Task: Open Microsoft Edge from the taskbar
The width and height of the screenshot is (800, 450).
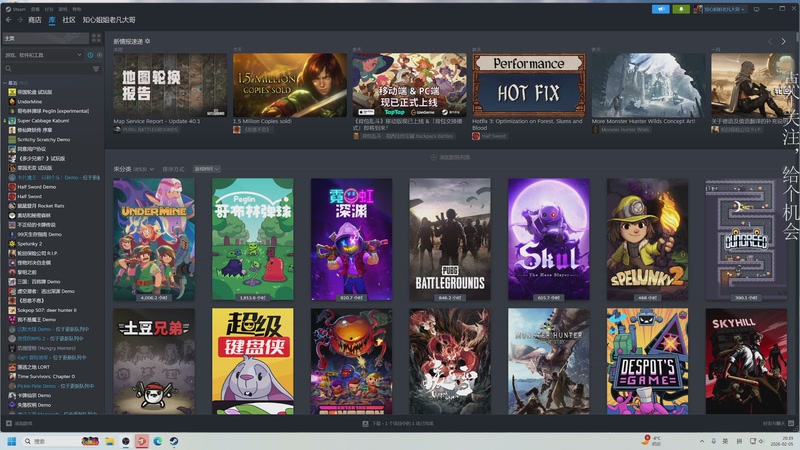Action: (x=158, y=441)
